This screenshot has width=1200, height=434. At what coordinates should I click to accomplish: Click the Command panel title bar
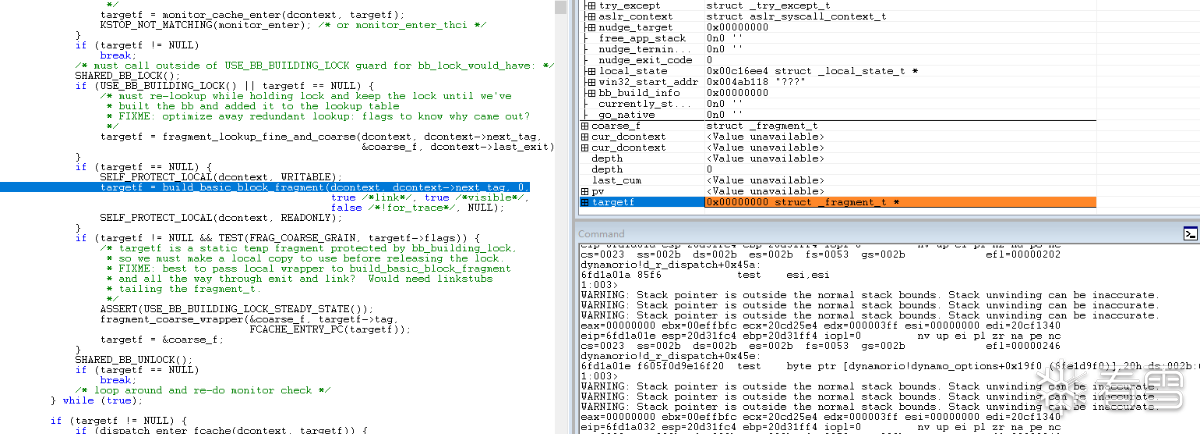pos(880,234)
